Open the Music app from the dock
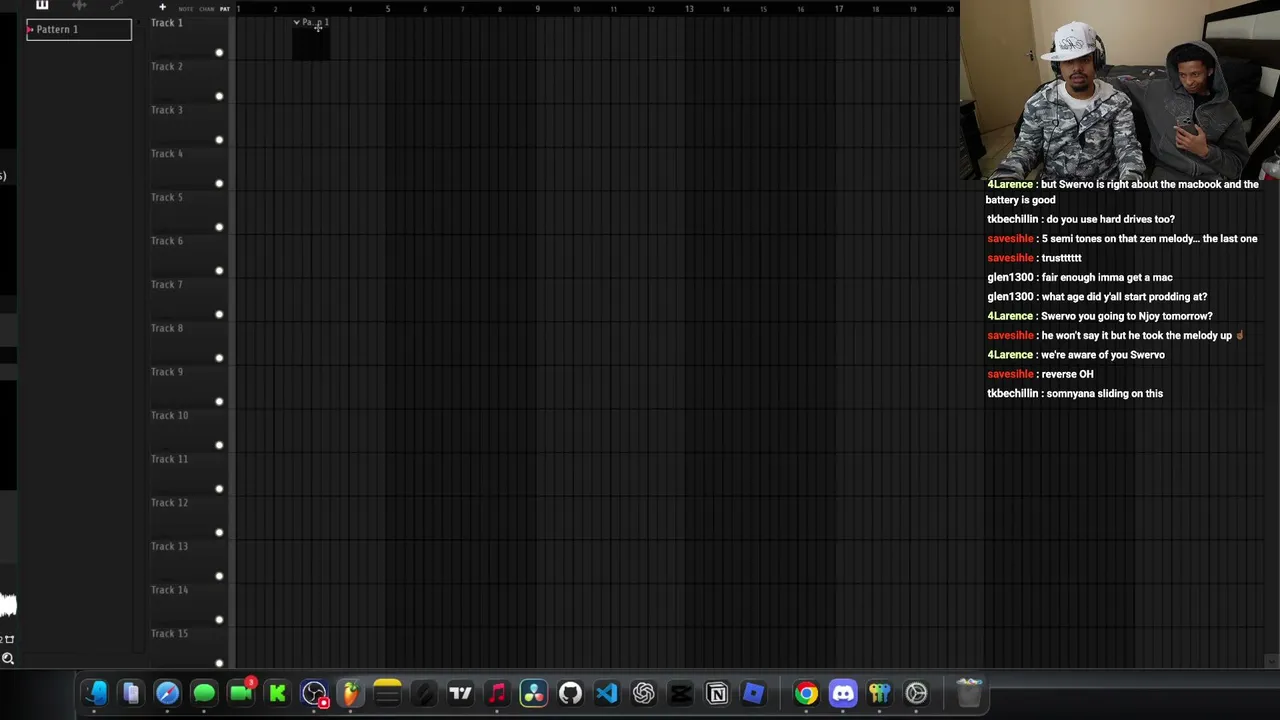The width and height of the screenshot is (1280, 720). click(x=497, y=693)
